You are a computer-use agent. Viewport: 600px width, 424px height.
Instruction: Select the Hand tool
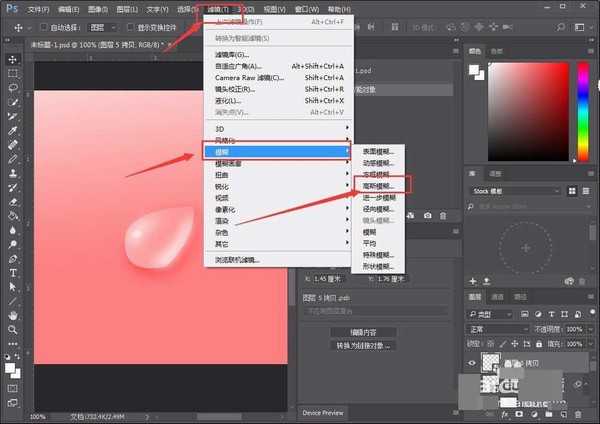(x=13, y=315)
